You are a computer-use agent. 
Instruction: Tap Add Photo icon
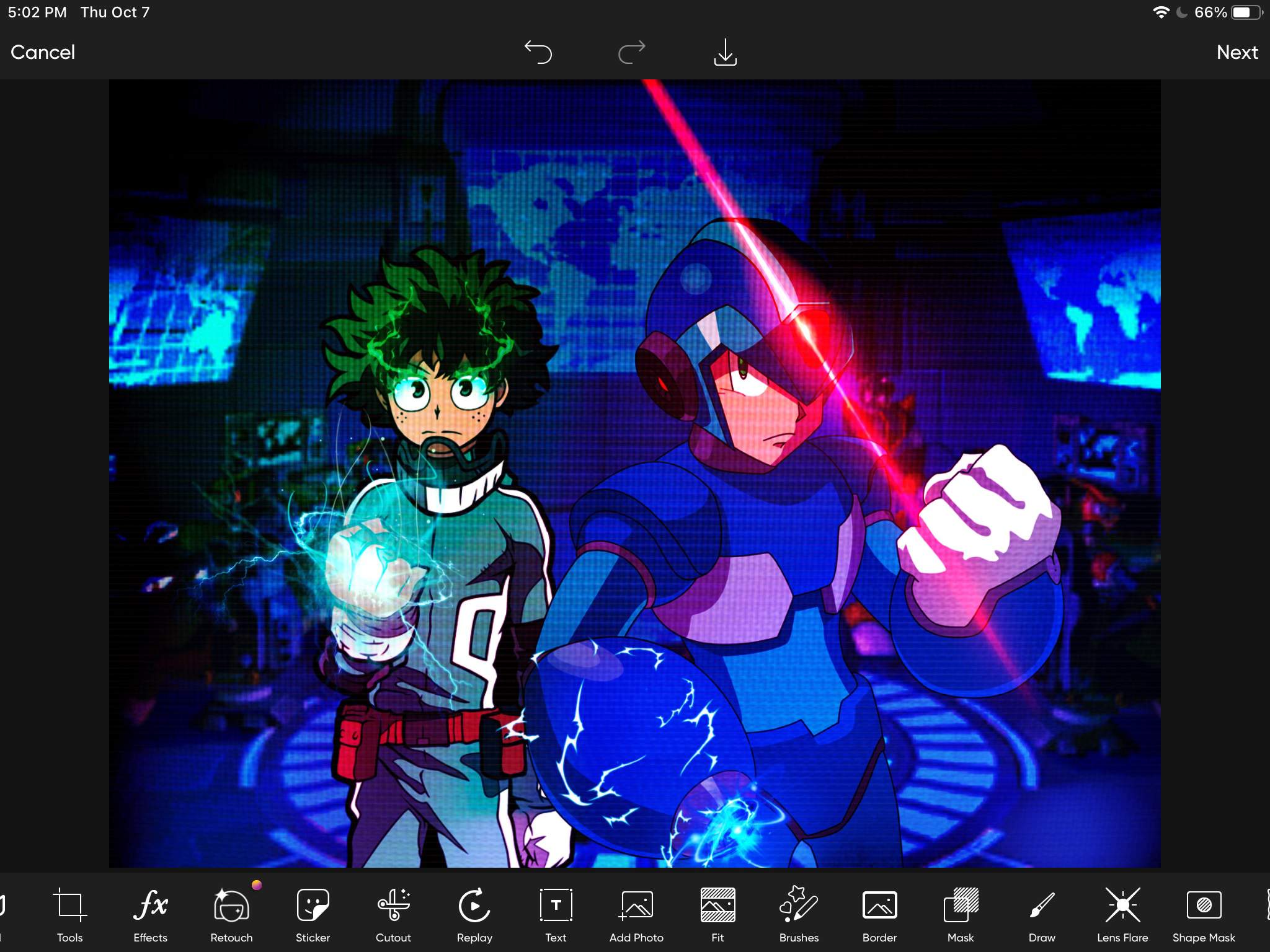click(636, 914)
